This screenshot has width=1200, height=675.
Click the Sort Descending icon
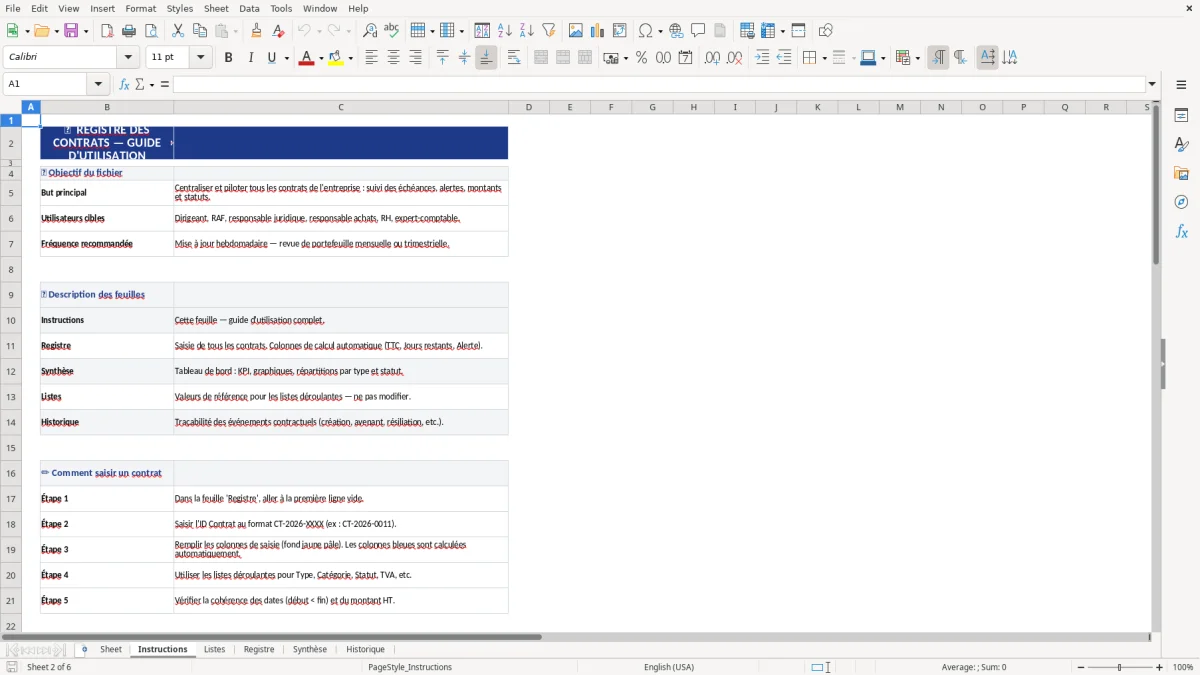[x=526, y=31]
